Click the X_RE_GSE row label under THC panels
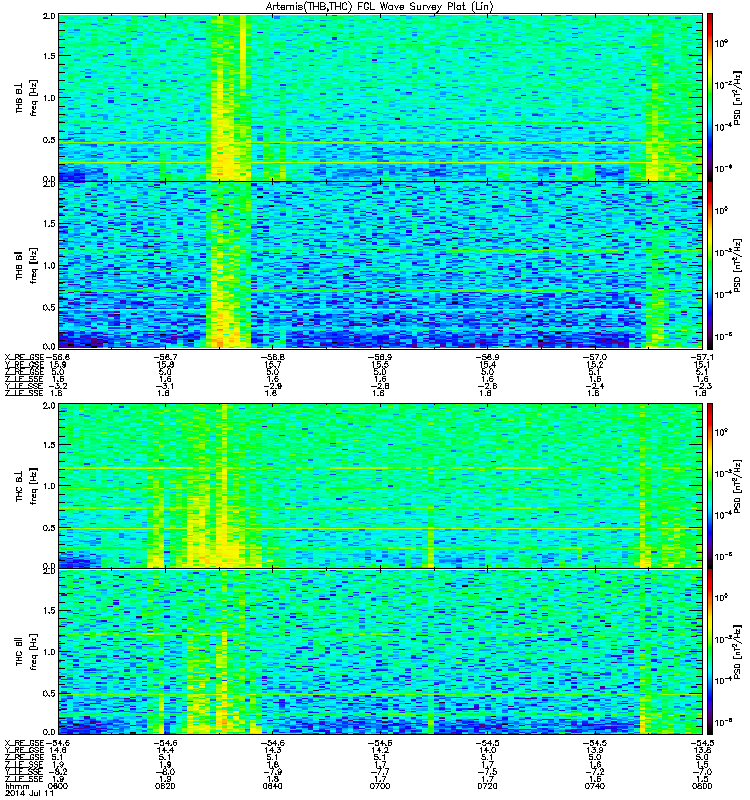Viewport: 750px width, 800px height. click(x=24, y=743)
